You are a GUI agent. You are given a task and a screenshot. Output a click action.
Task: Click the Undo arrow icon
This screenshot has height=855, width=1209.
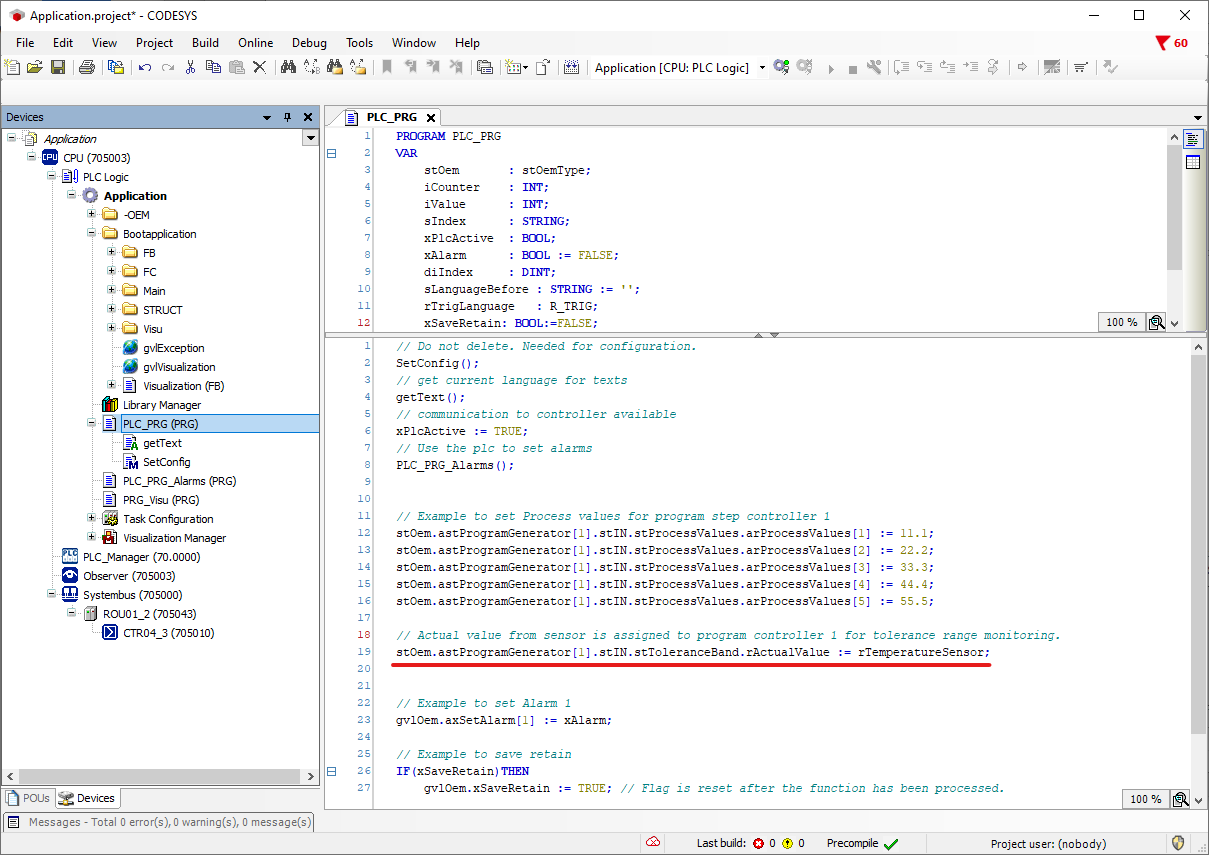point(145,67)
